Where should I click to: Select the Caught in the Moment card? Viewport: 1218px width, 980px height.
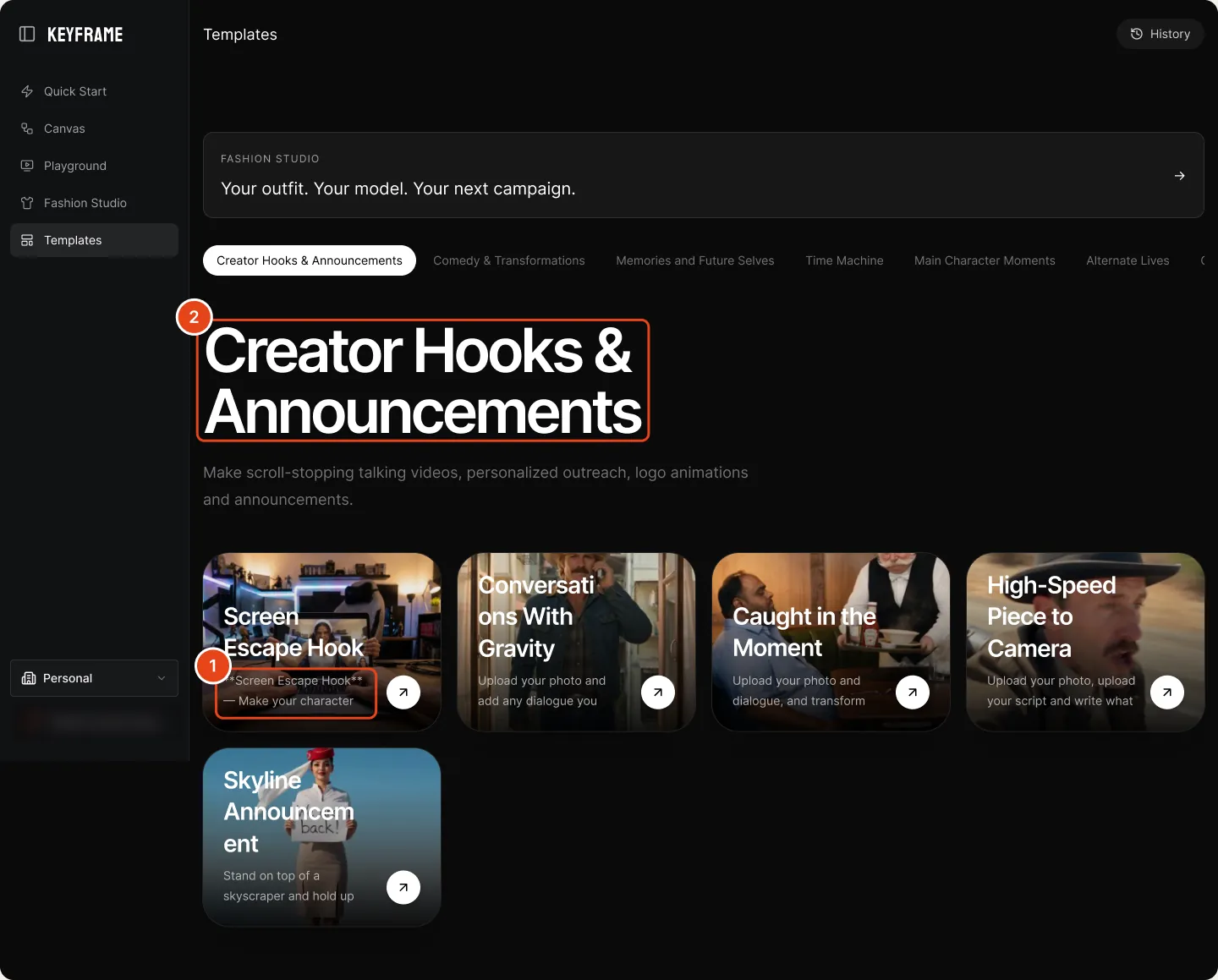(831, 642)
